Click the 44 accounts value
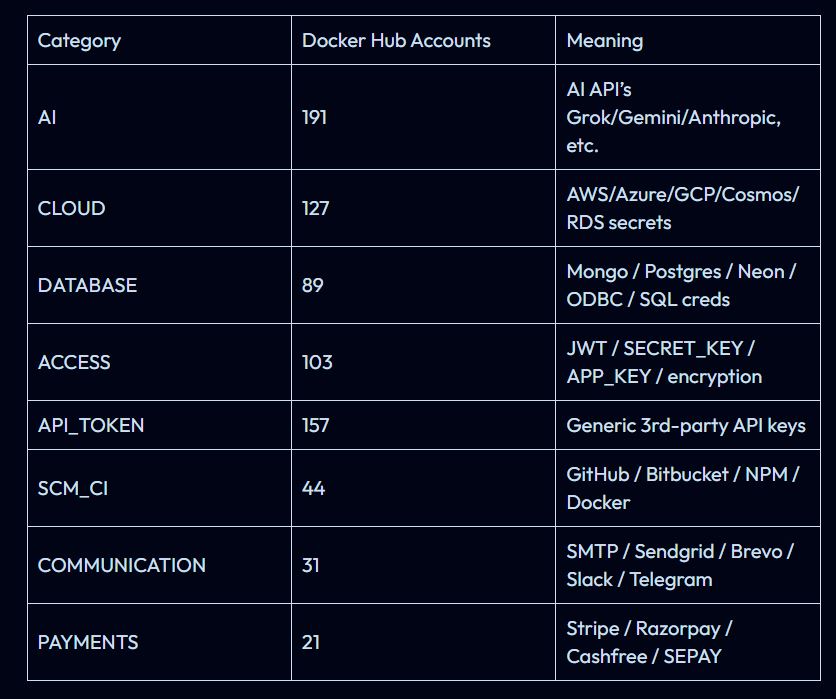 [x=313, y=488]
